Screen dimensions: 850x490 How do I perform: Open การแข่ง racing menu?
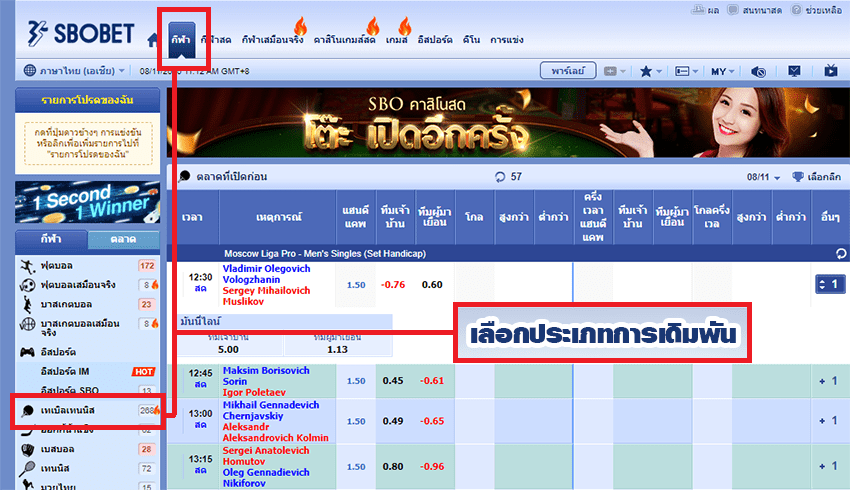tap(506, 40)
